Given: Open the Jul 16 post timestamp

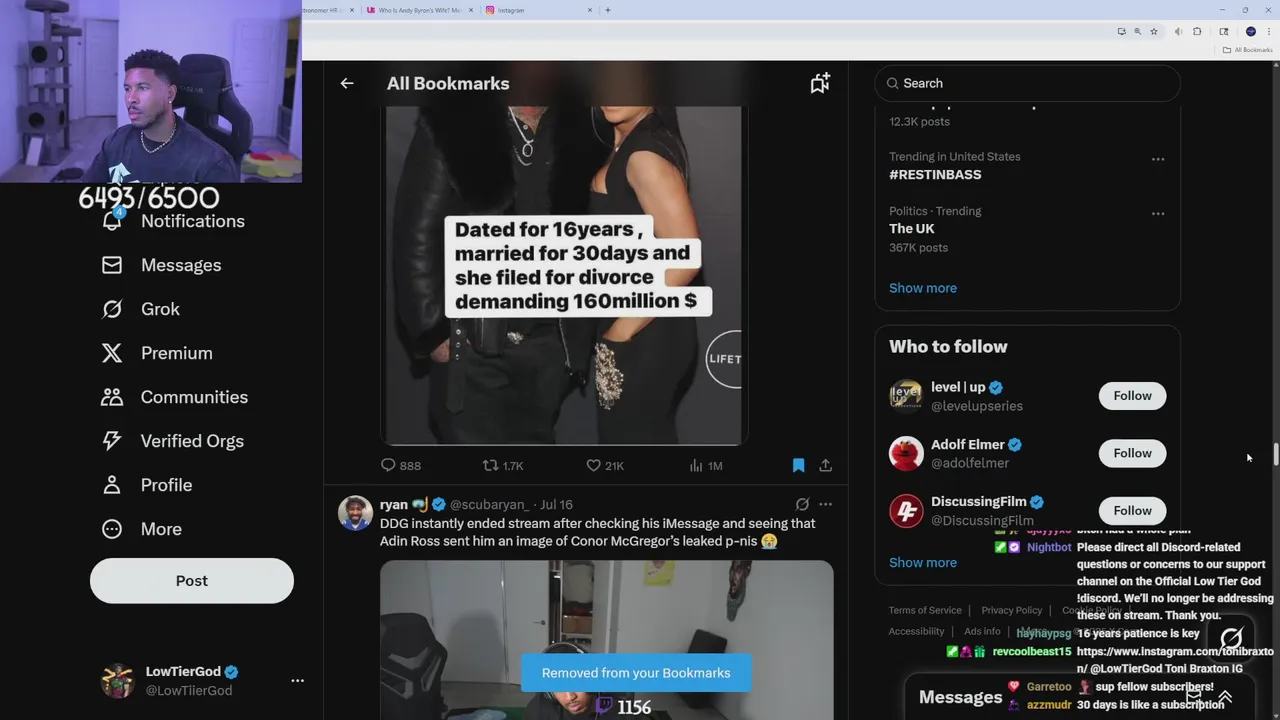Looking at the screenshot, I should [x=556, y=505].
